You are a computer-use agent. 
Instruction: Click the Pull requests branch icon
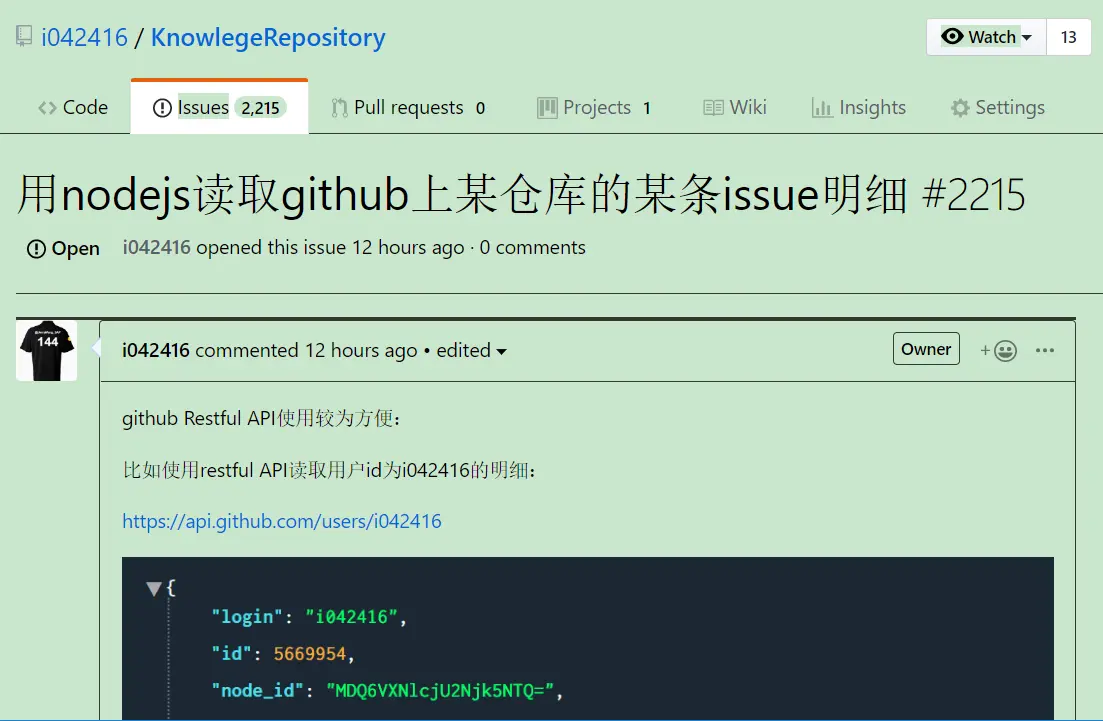340,108
